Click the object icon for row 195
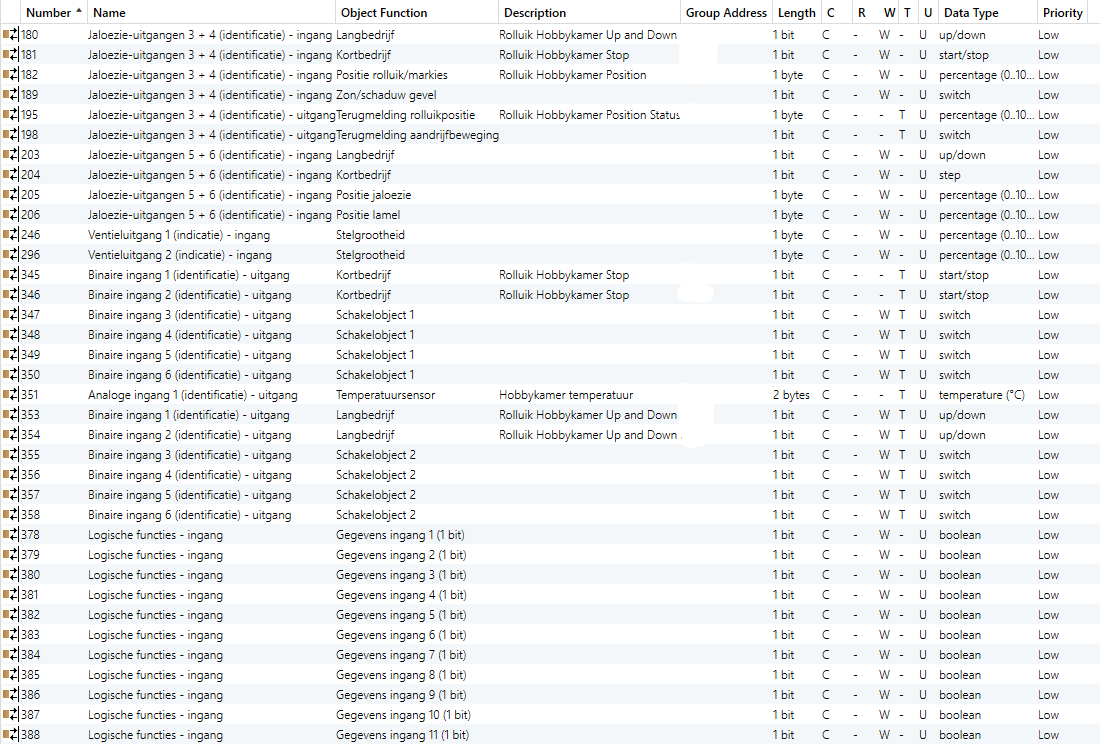 coord(11,114)
